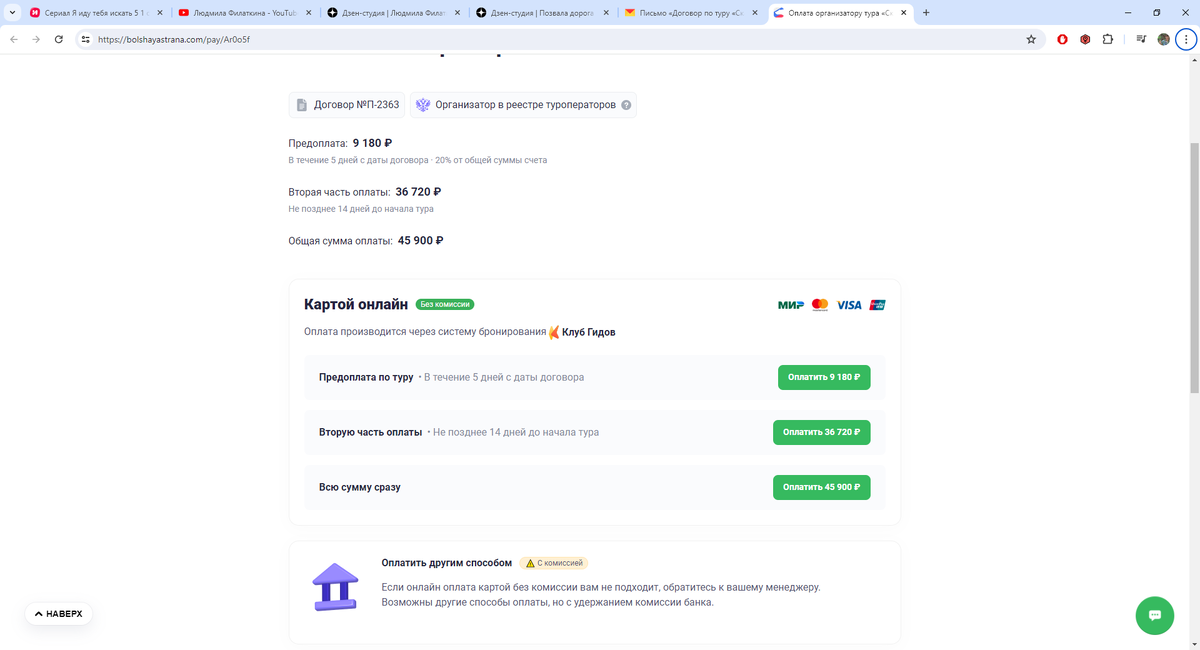The image size is (1200, 650).
Task: Close the YouTube tab
Action: pos(307,13)
